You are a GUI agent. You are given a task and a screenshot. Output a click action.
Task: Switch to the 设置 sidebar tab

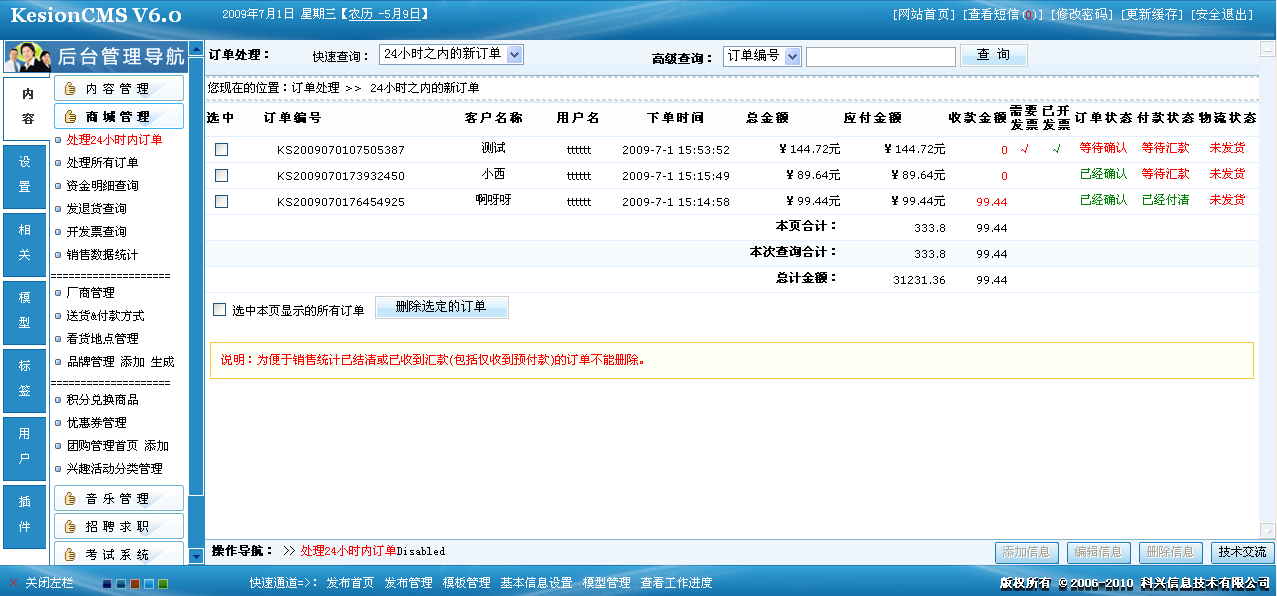point(25,179)
